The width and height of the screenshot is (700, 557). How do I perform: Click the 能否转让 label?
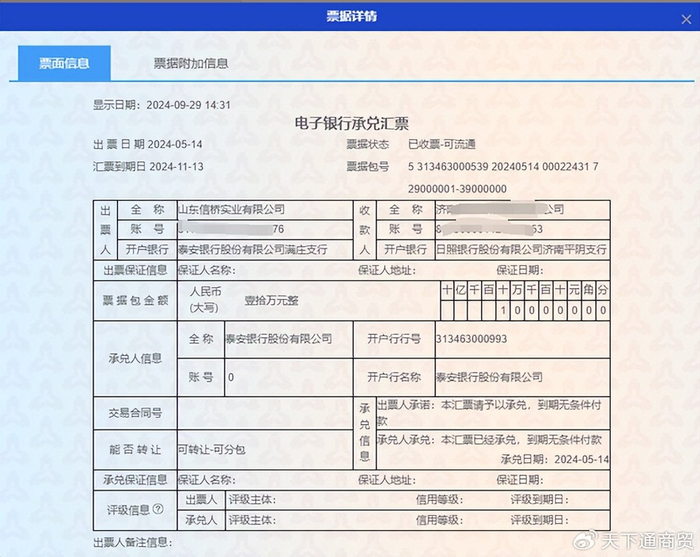pos(135,449)
